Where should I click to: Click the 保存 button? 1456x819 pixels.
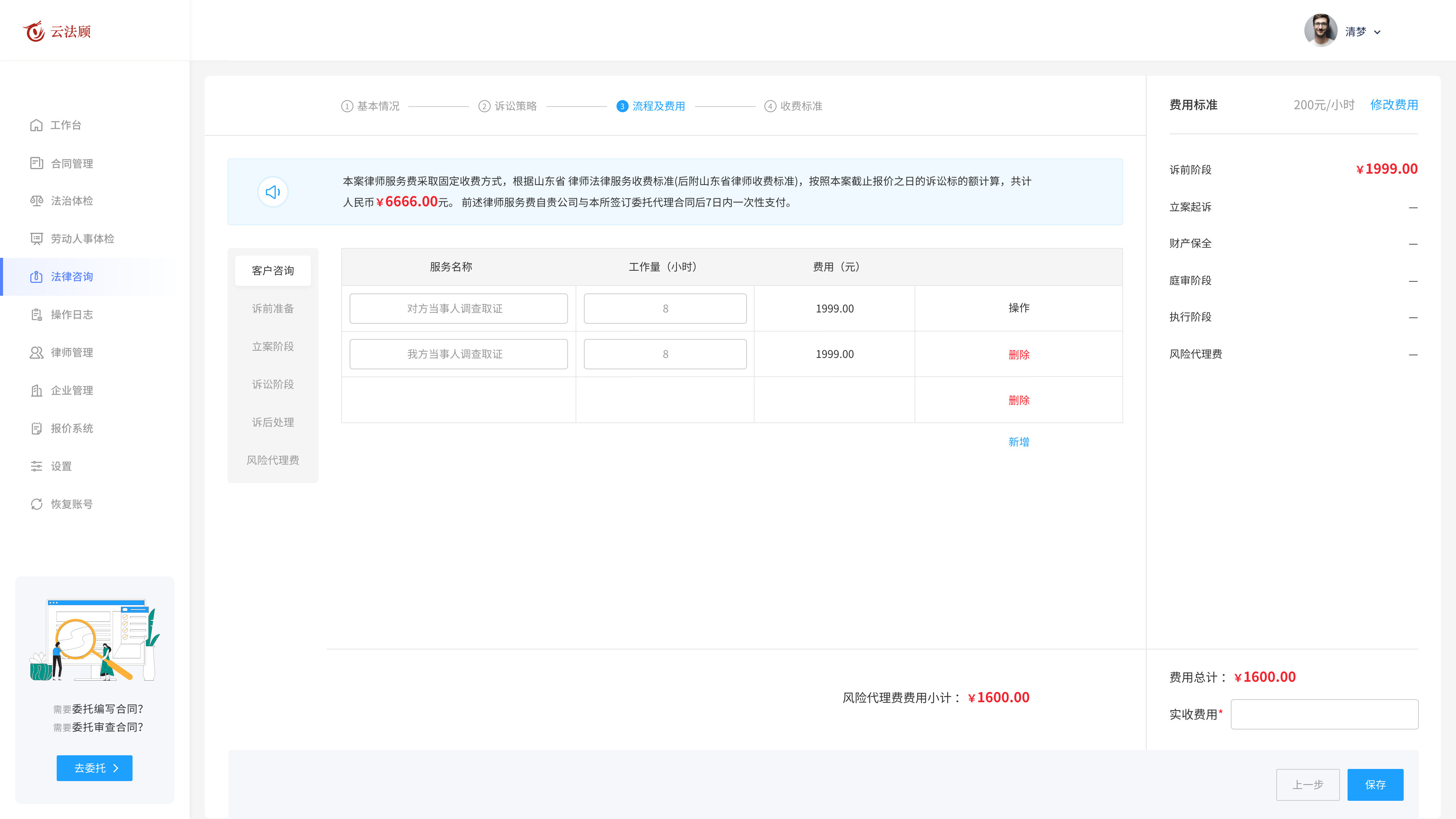point(1375,784)
